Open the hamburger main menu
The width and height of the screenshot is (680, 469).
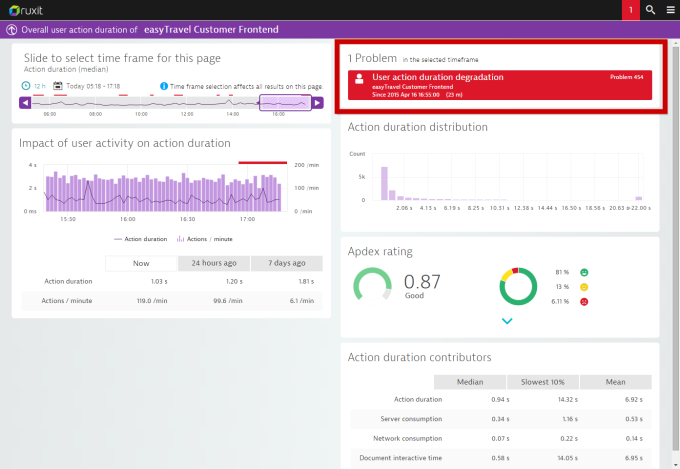[x=670, y=10]
